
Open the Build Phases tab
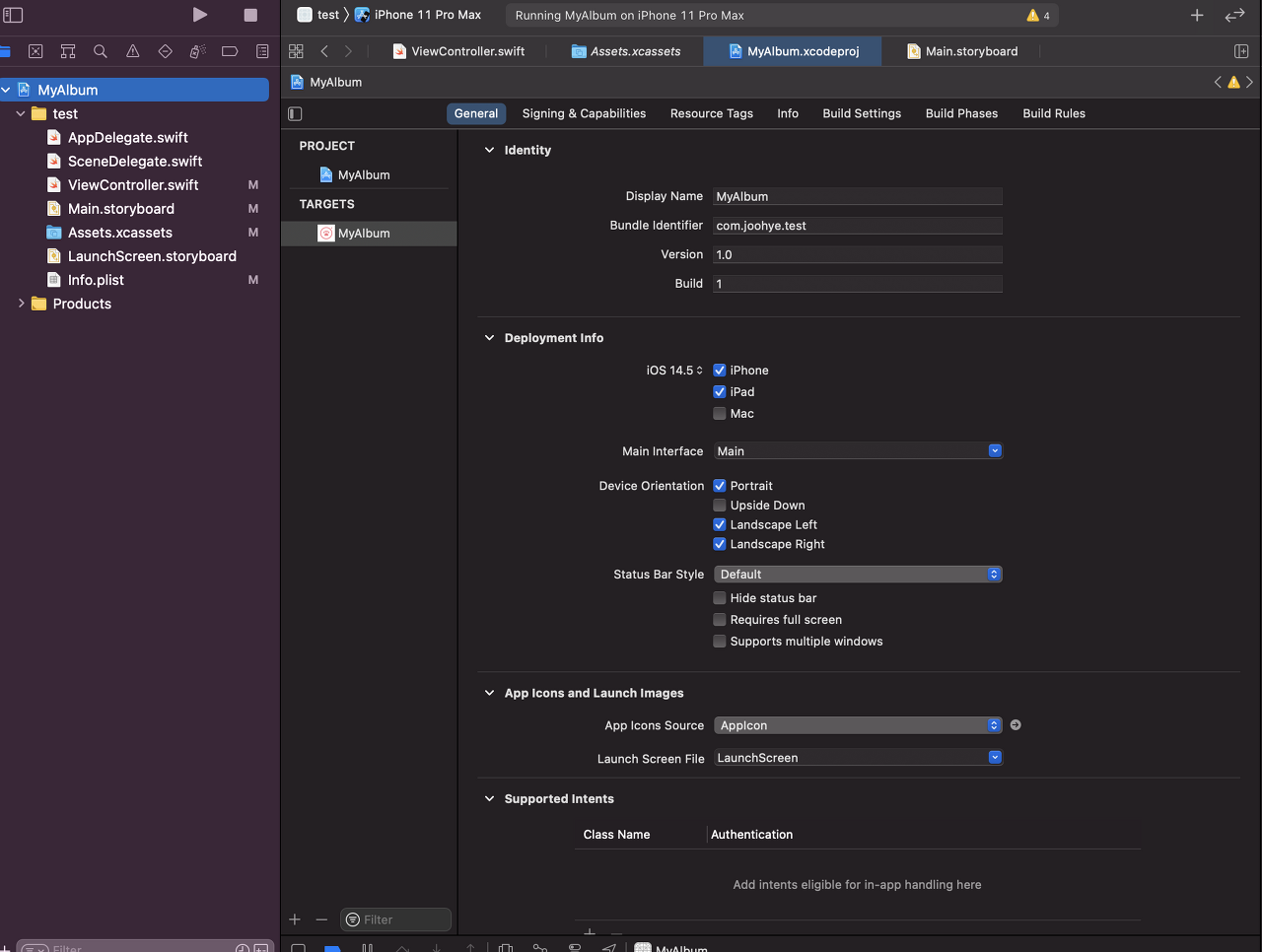pyautogui.click(x=961, y=113)
